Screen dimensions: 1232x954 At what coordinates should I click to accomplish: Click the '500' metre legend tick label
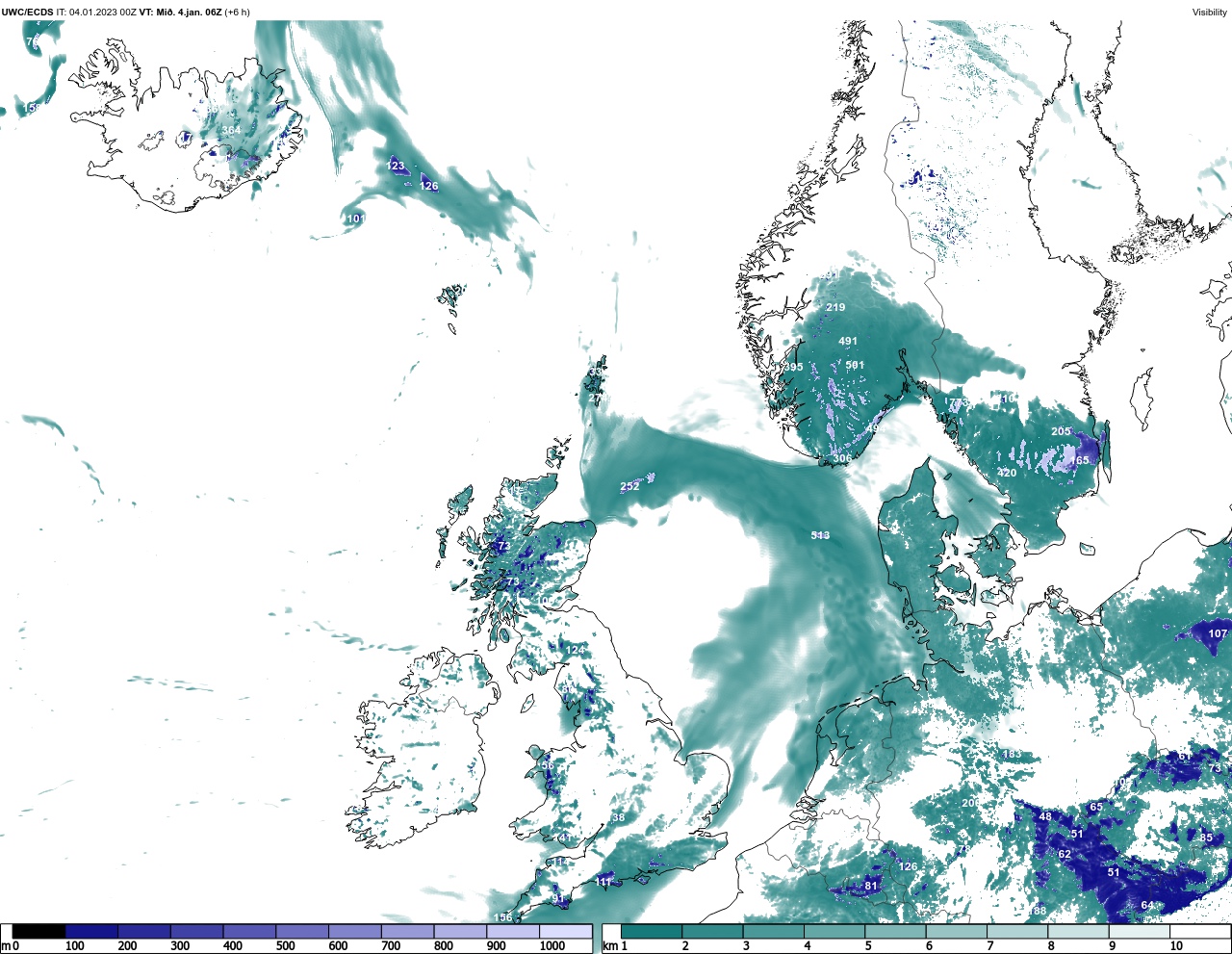285,946
